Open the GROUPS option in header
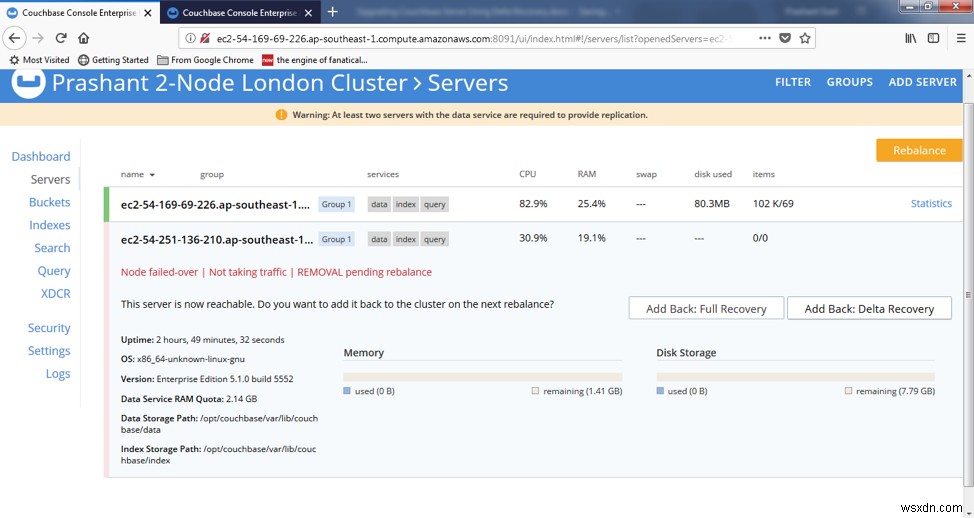The height and width of the screenshot is (518, 974). coord(849,82)
